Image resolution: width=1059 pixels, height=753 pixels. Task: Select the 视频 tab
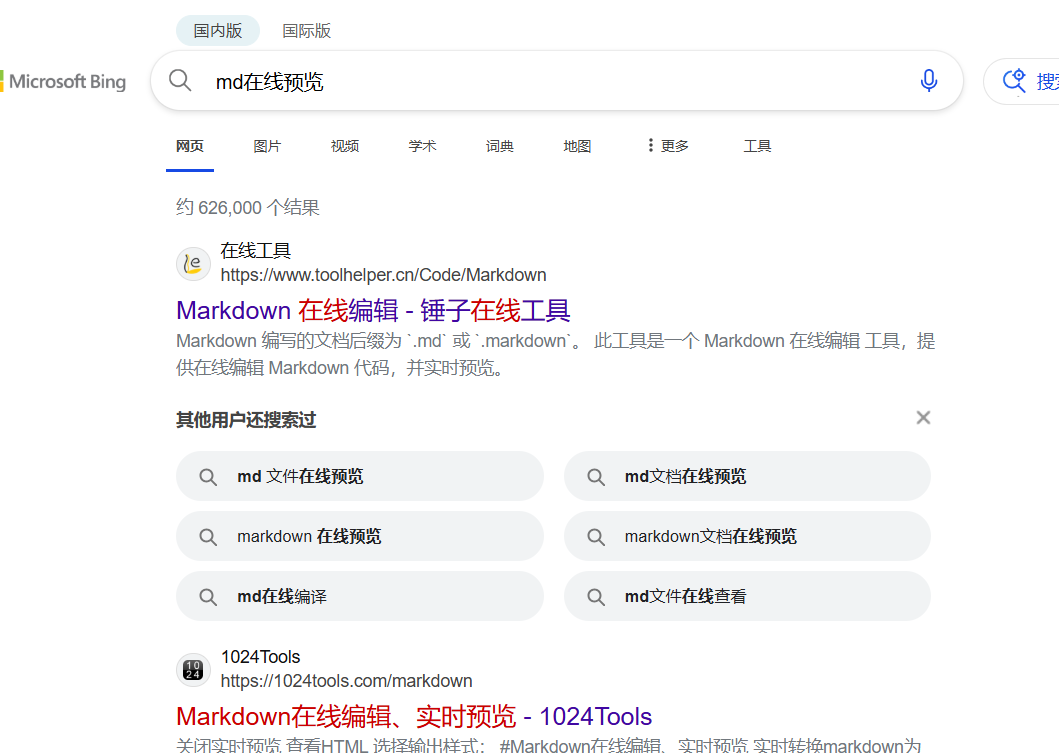click(x=344, y=146)
